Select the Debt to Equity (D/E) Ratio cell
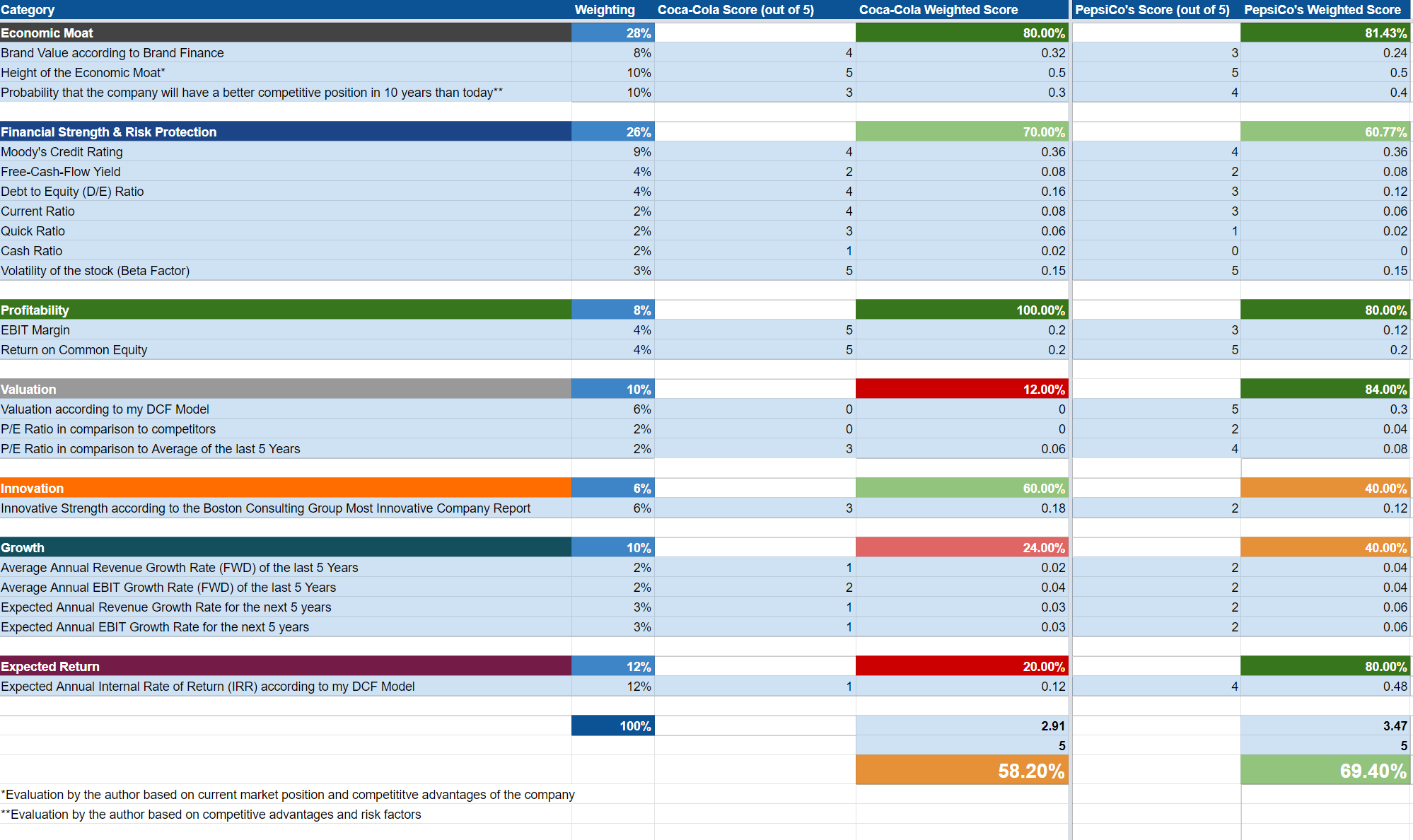Viewport: 1413px width, 840px height. click(286, 191)
